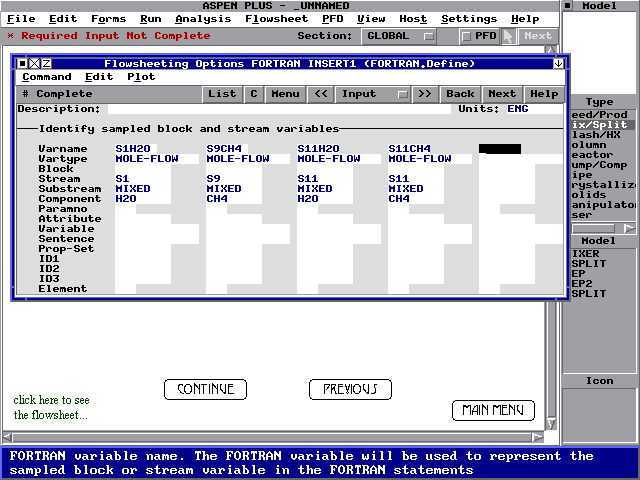Open the Run menu
The height and width of the screenshot is (480, 640).
tap(151, 19)
